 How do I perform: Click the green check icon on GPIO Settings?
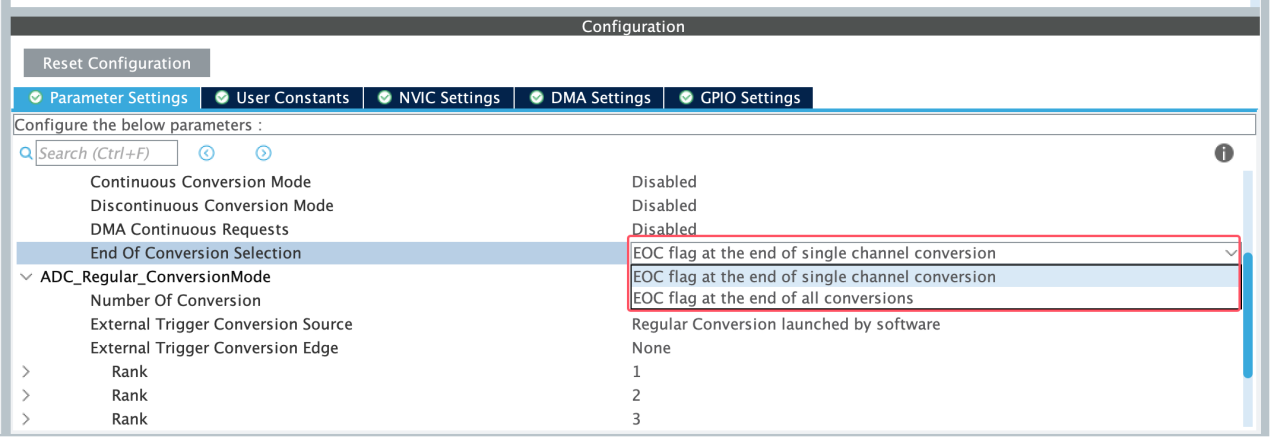(x=686, y=98)
